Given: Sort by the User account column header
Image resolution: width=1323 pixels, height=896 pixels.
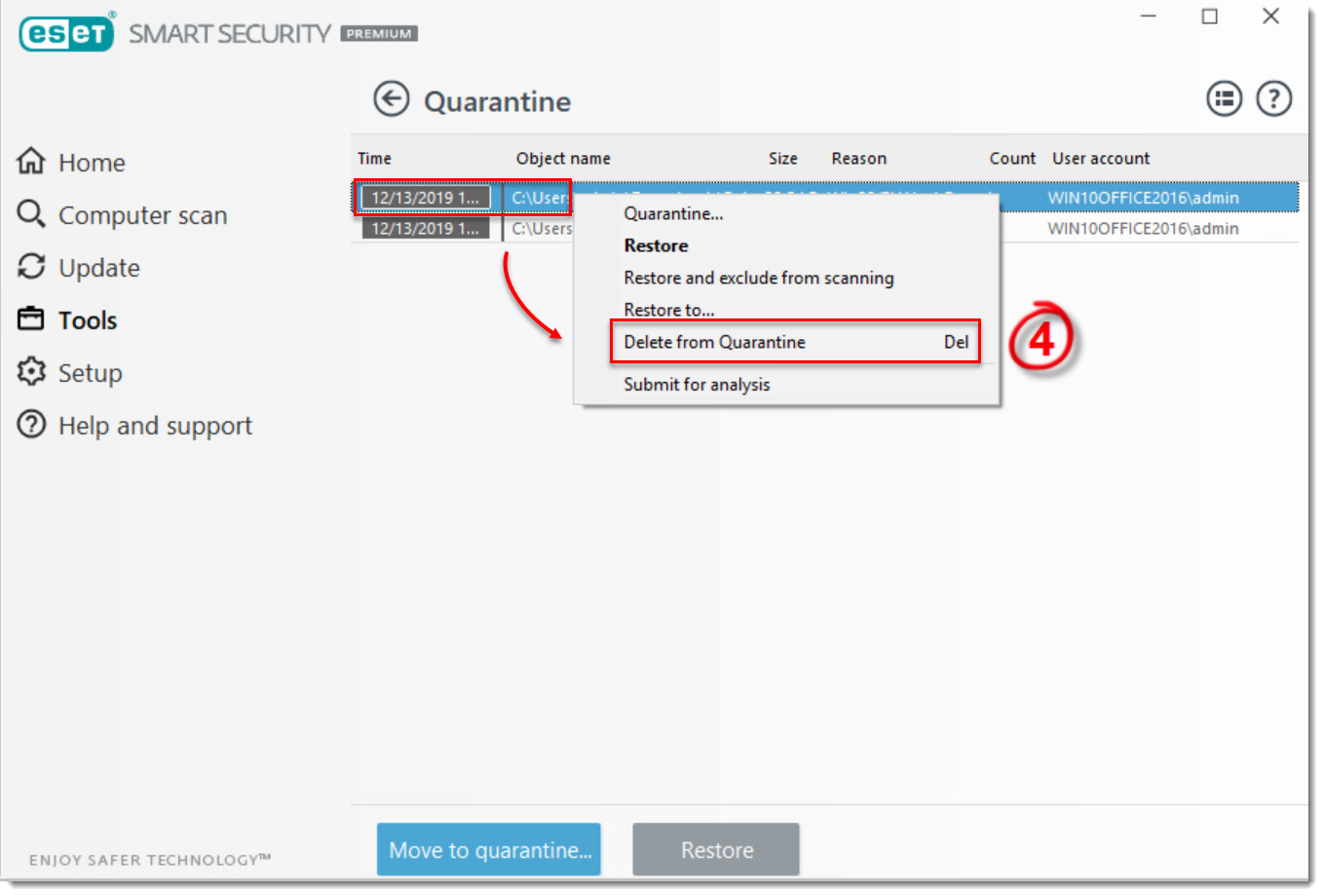Looking at the screenshot, I should click(x=1100, y=159).
